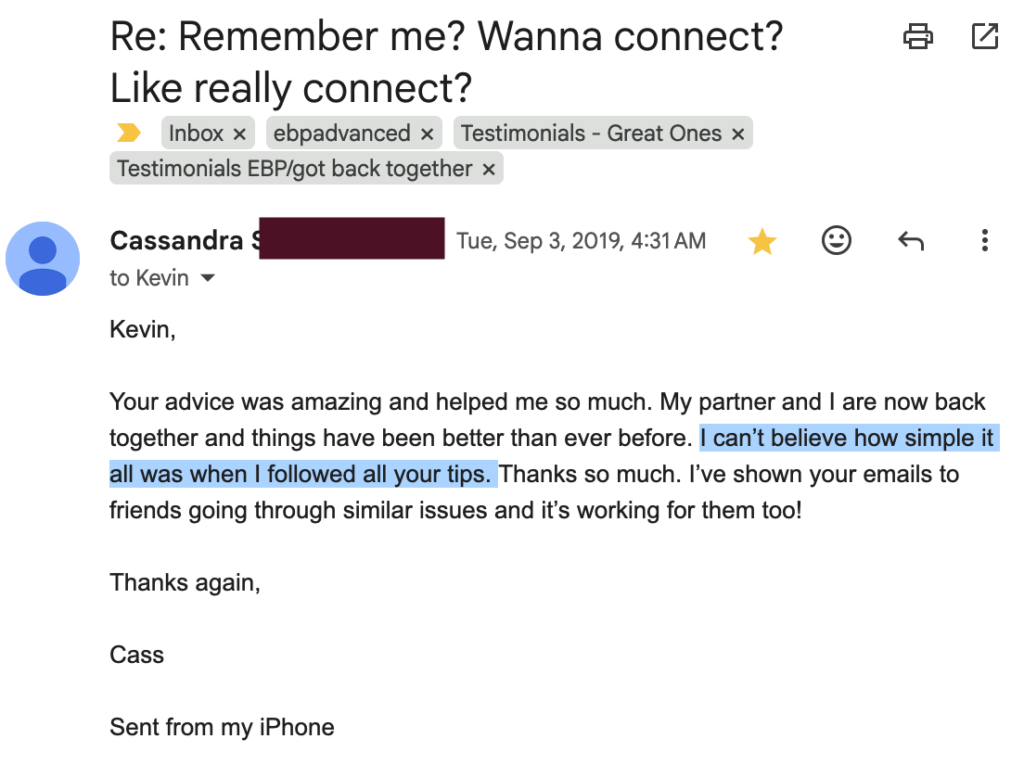The height and width of the screenshot is (777, 1024).
Task: Expand recipient details next to Kevin
Action: click(208, 278)
